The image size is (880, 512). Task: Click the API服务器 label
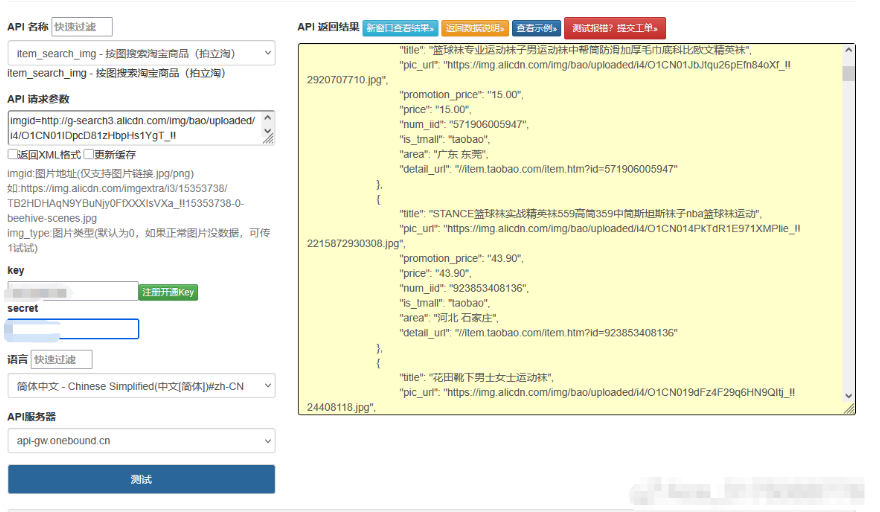pos(31,417)
